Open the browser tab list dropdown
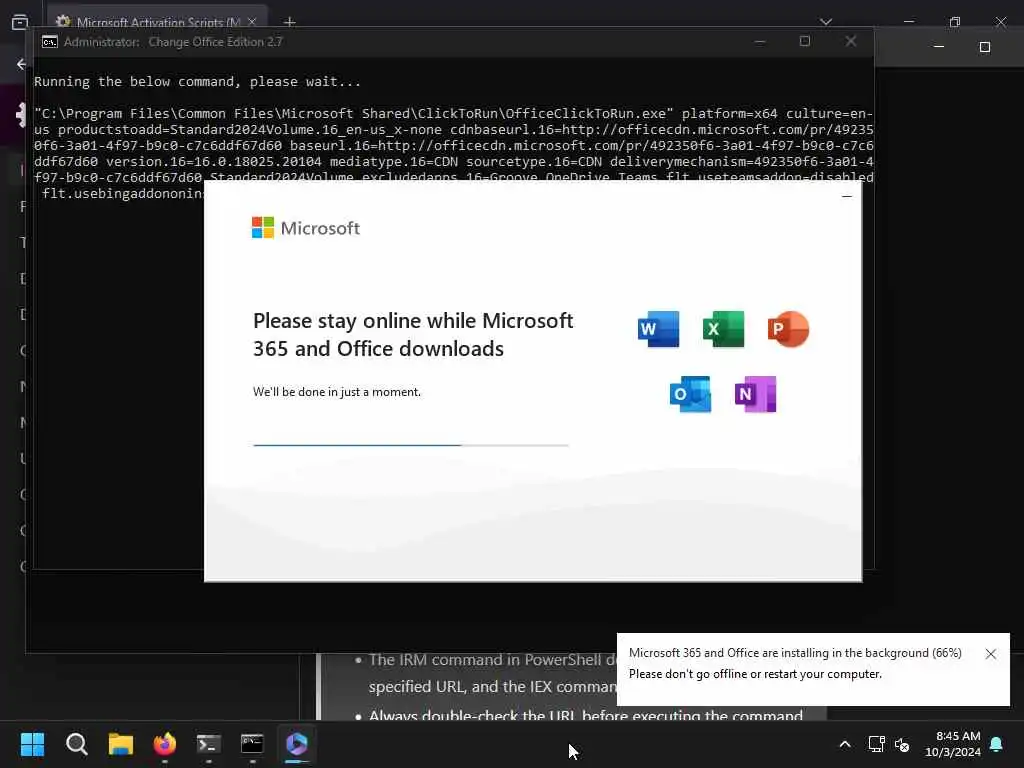This screenshot has height=768, width=1024. pos(825,22)
